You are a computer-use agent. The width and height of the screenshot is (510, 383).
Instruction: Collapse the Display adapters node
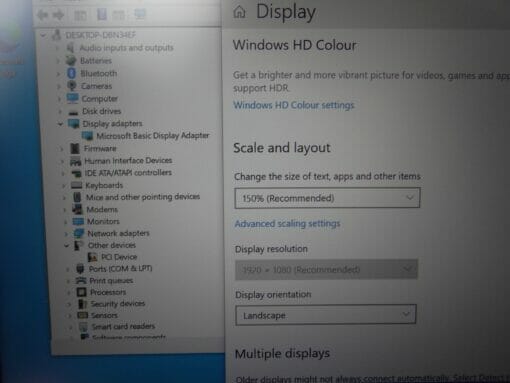tap(60, 124)
